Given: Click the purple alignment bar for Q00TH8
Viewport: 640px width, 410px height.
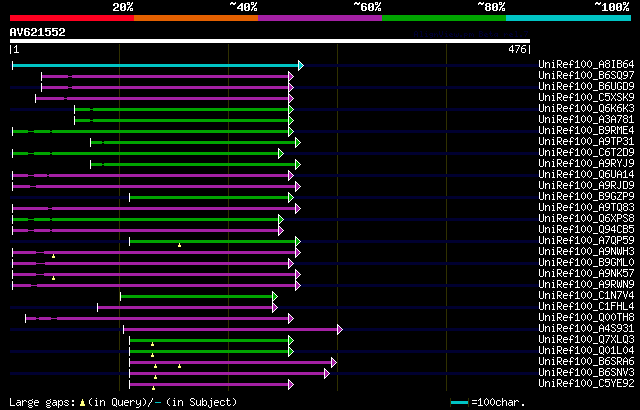Looking at the screenshot, I should click(157, 319).
